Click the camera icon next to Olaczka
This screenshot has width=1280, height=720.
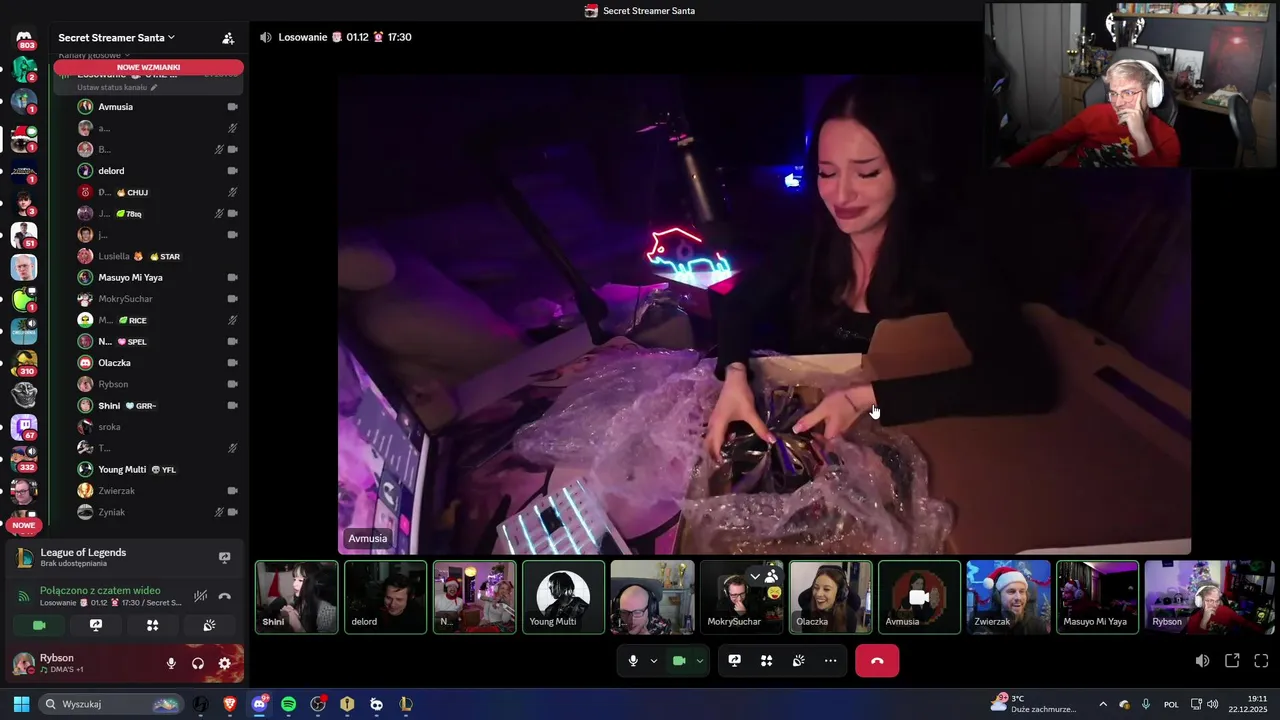[232, 363]
